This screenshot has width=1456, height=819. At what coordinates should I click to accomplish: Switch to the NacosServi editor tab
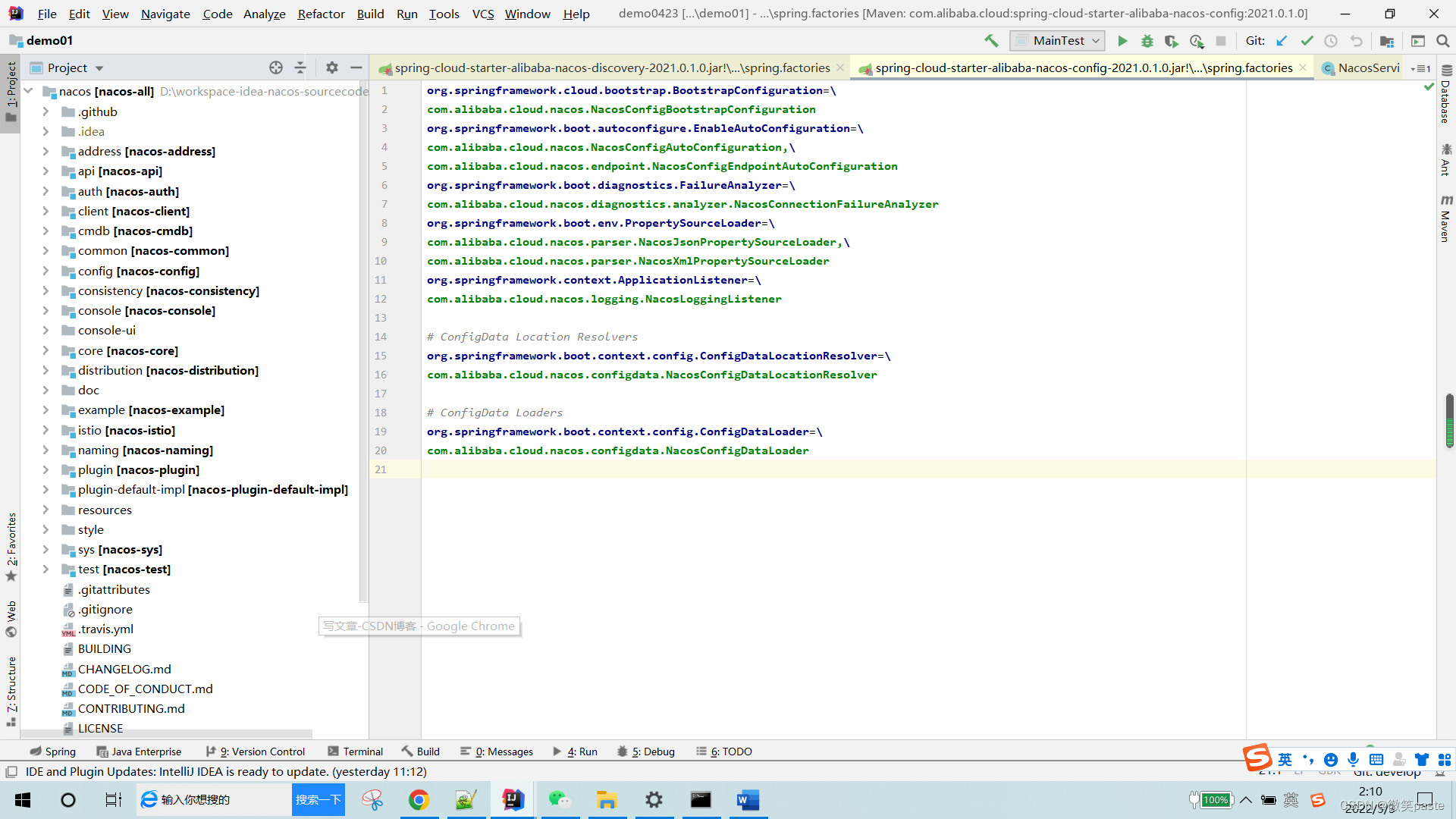pos(1363,68)
